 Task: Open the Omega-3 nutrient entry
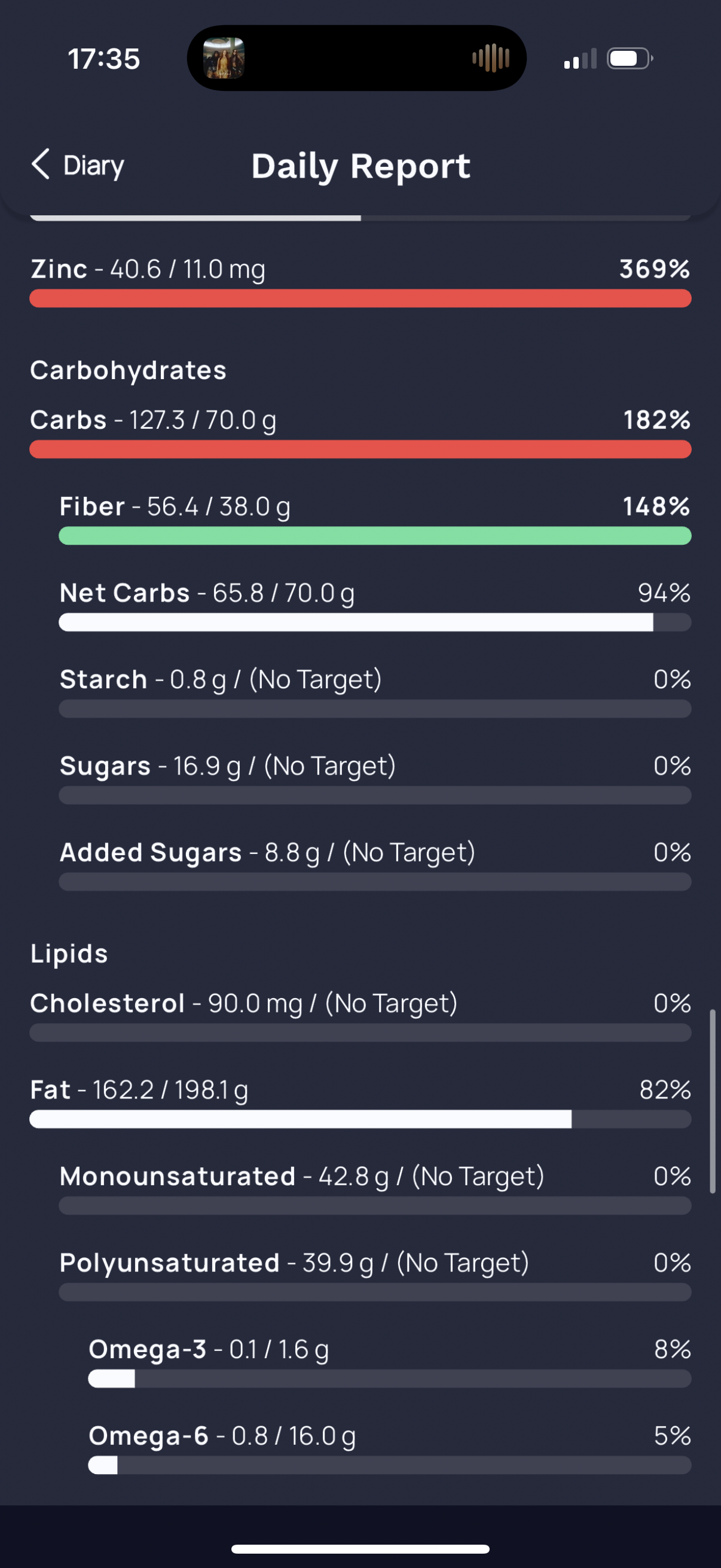pos(389,1362)
